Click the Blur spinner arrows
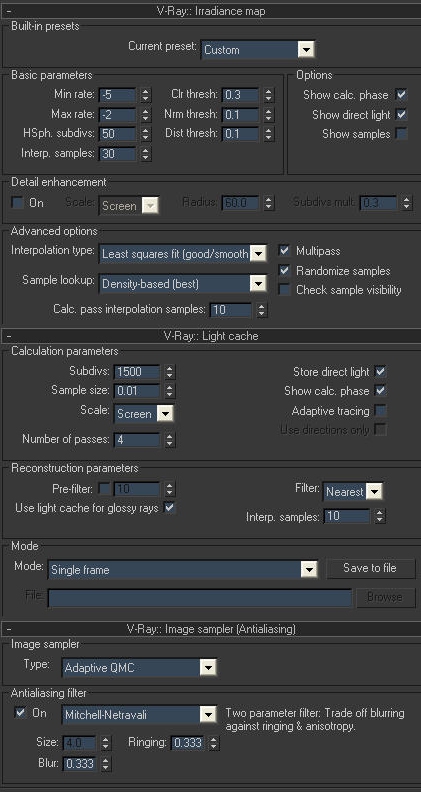The width and height of the screenshot is (421, 792). 105,763
